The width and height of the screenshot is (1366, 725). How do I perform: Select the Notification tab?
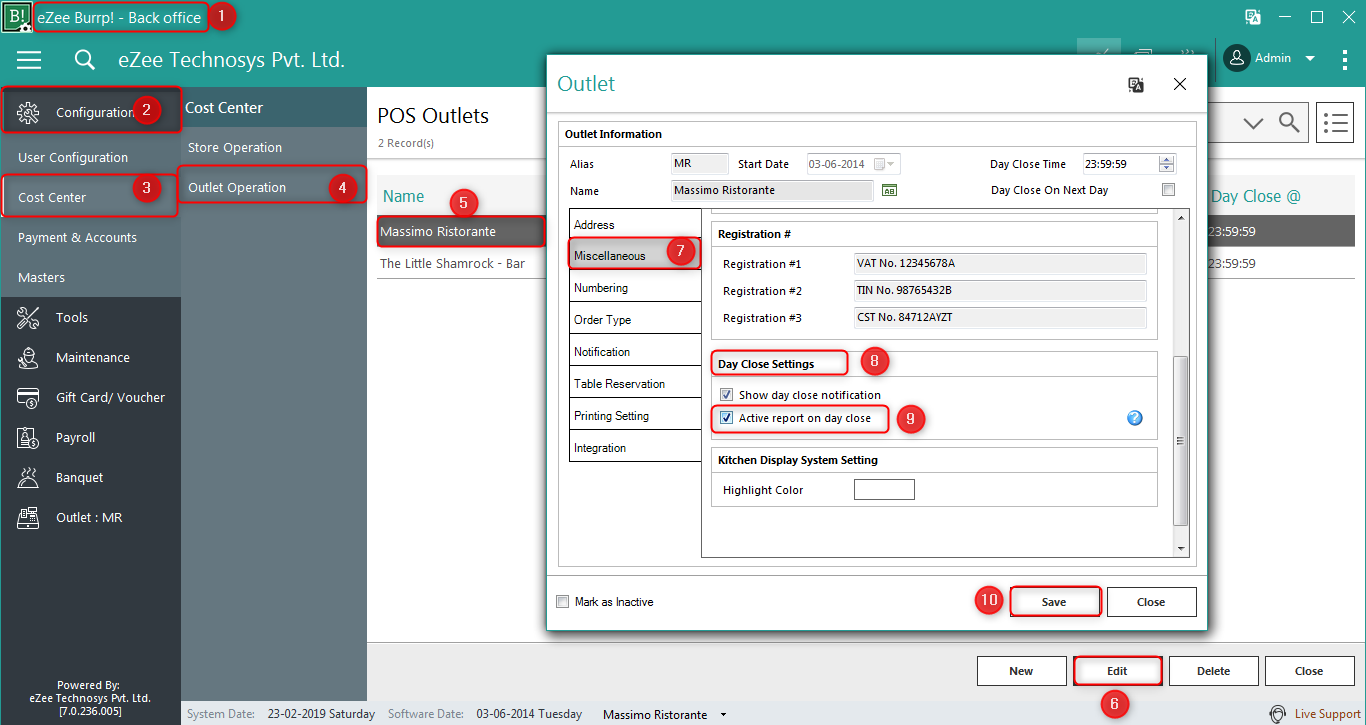pyautogui.click(x=635, y=352)
